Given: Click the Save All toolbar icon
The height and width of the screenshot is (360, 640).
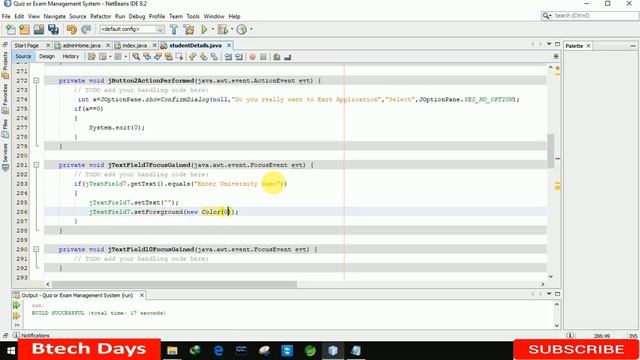Looking at the screenshot, I should (x=53, y=29).
